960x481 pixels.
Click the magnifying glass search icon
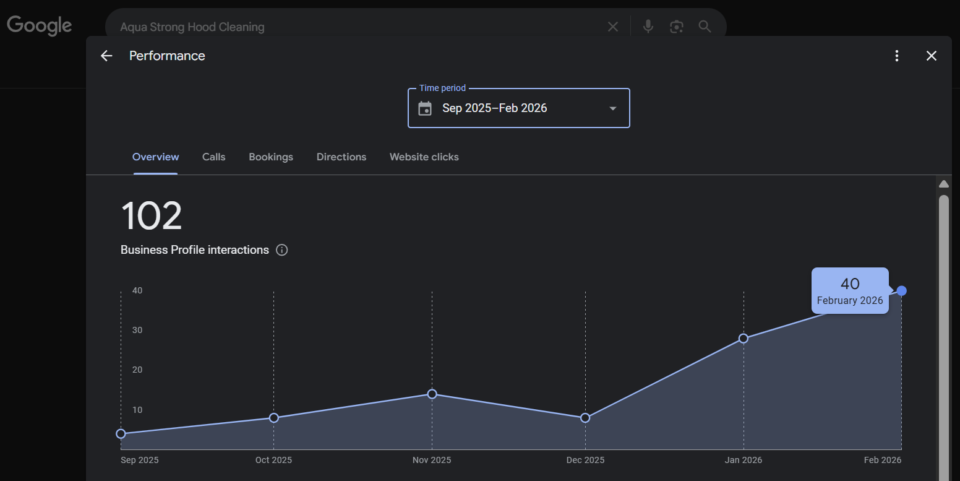[x=705, y=27]
